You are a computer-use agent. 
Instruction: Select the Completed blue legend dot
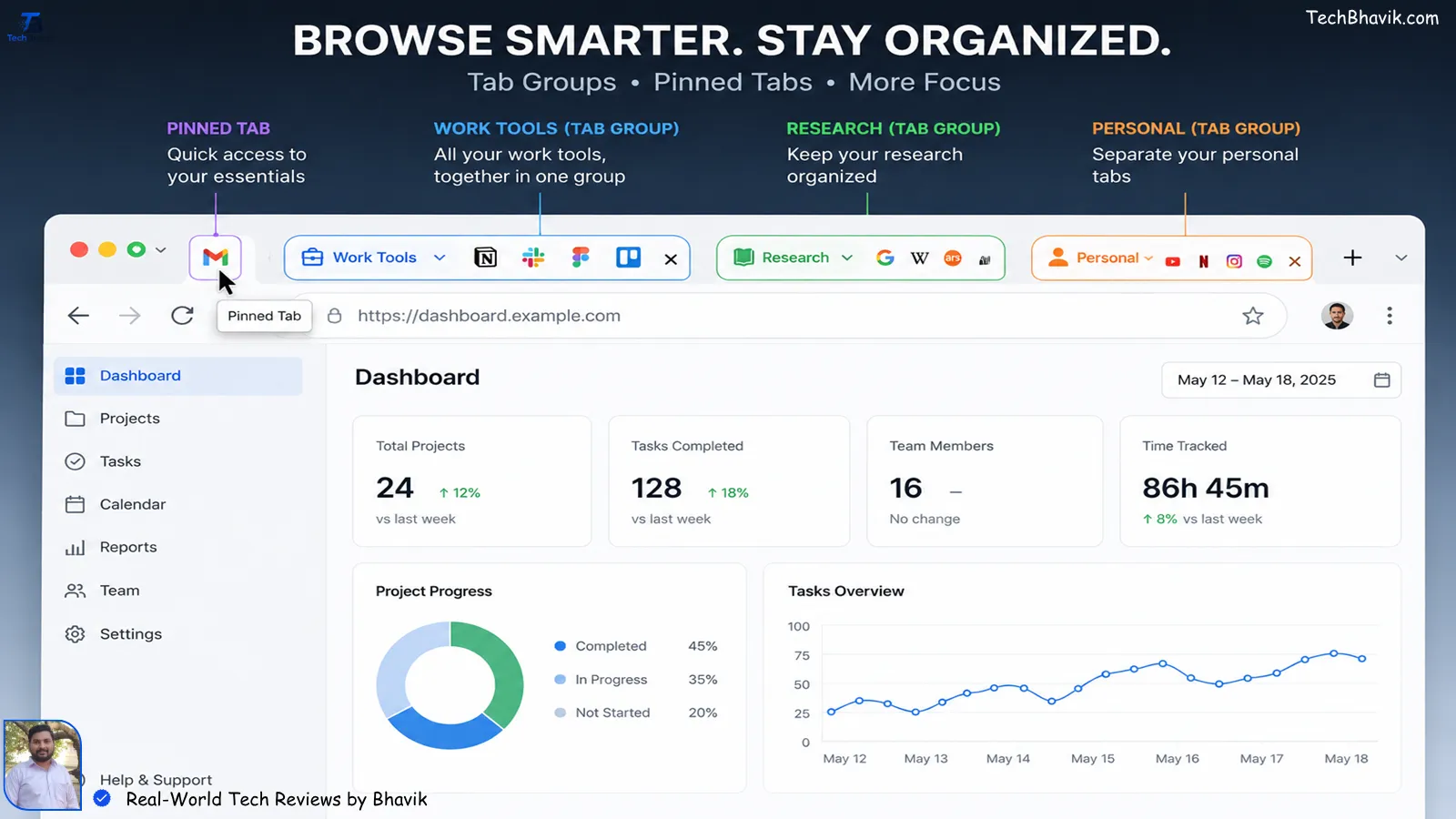pyautogui.click(x=561, y=646)
